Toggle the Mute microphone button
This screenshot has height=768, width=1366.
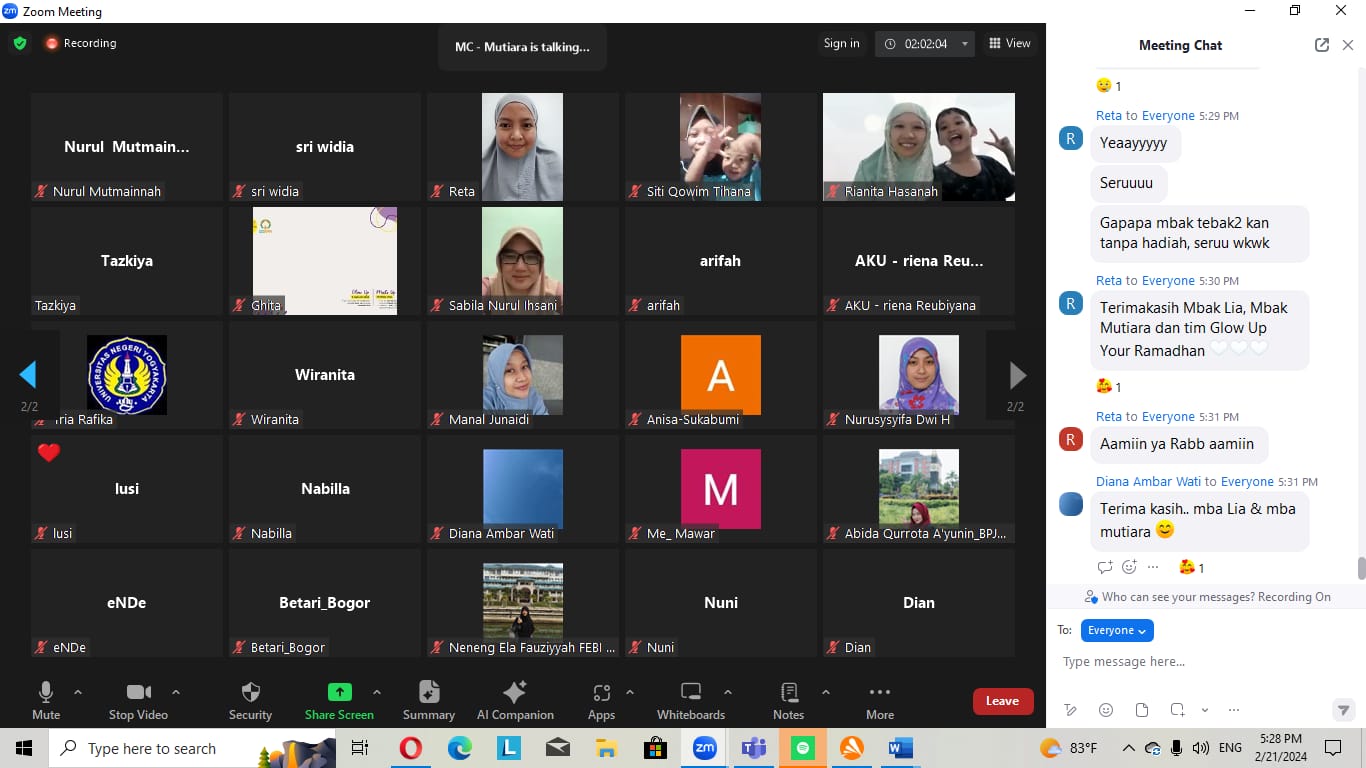coord(46,692)
